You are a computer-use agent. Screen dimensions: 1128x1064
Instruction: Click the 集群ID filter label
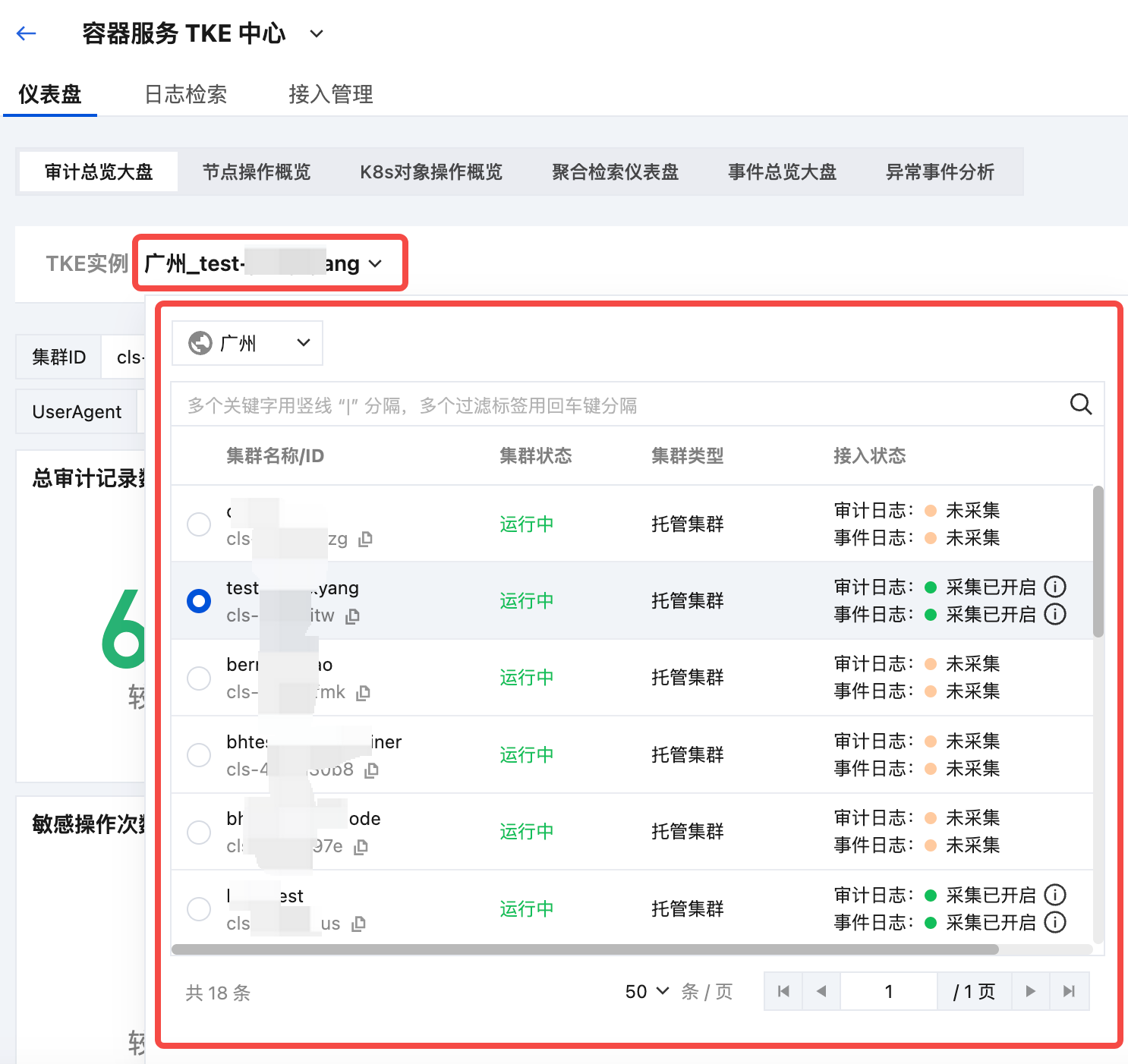[59, 357]
